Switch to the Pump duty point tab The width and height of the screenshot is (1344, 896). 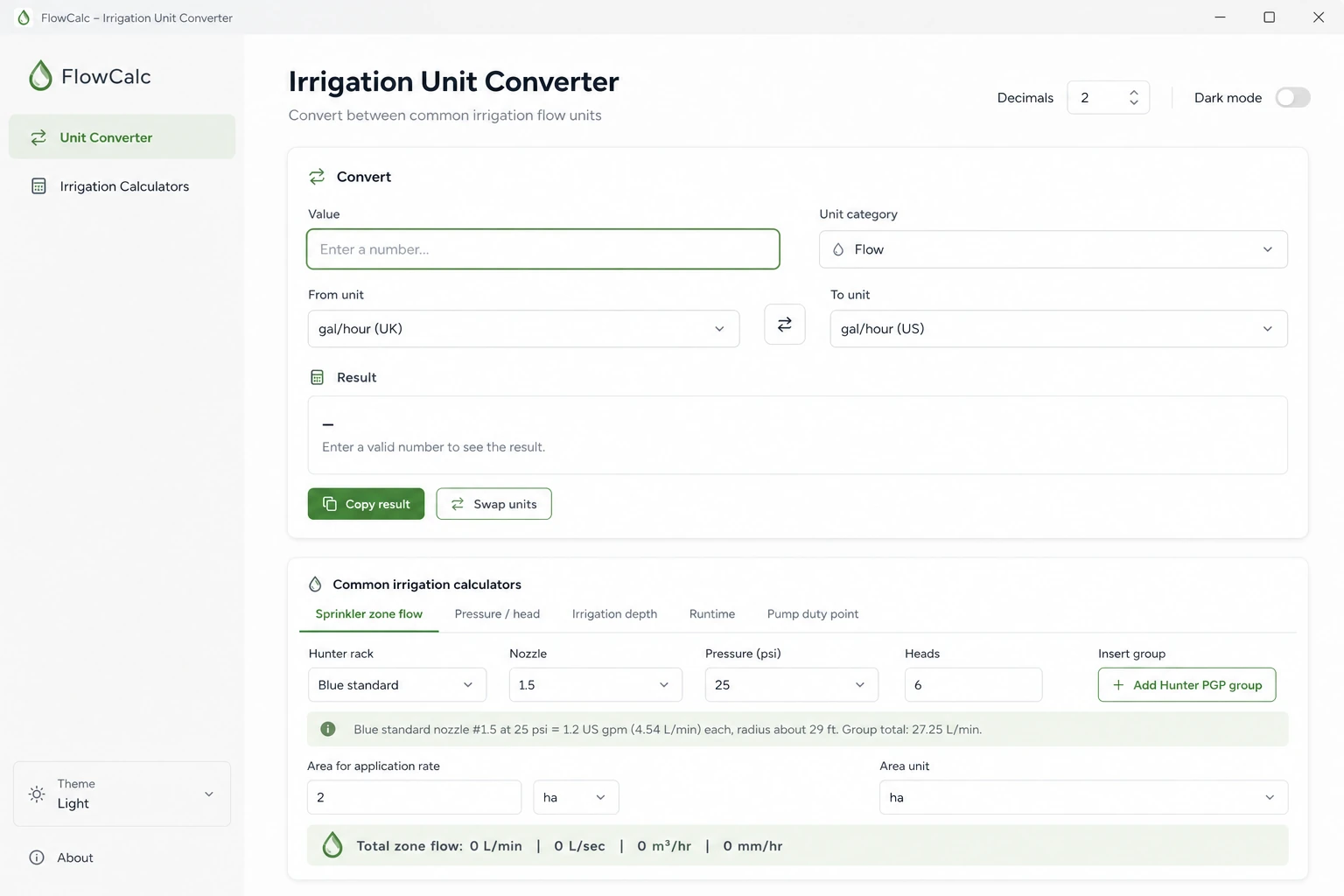[x=813, y=614]
